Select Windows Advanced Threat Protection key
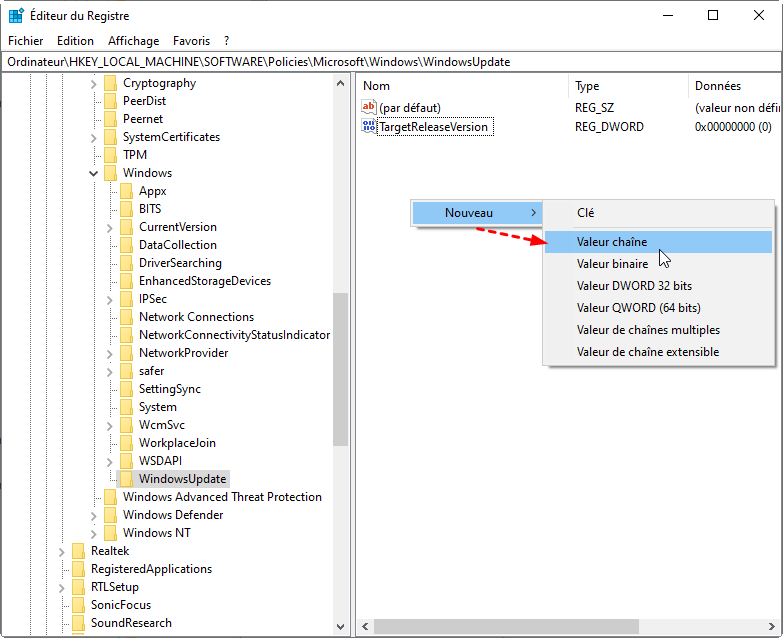 [x=222, y=497]
